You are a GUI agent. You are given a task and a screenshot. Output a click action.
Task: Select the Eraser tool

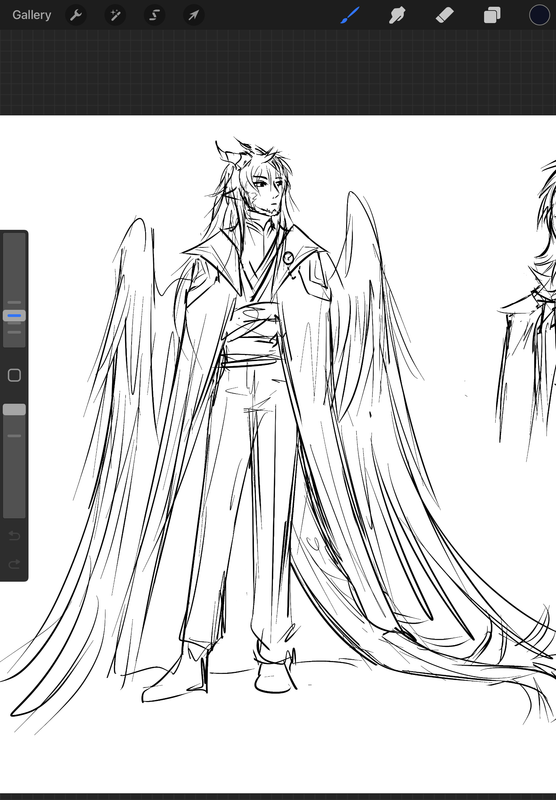click(444, 15)
